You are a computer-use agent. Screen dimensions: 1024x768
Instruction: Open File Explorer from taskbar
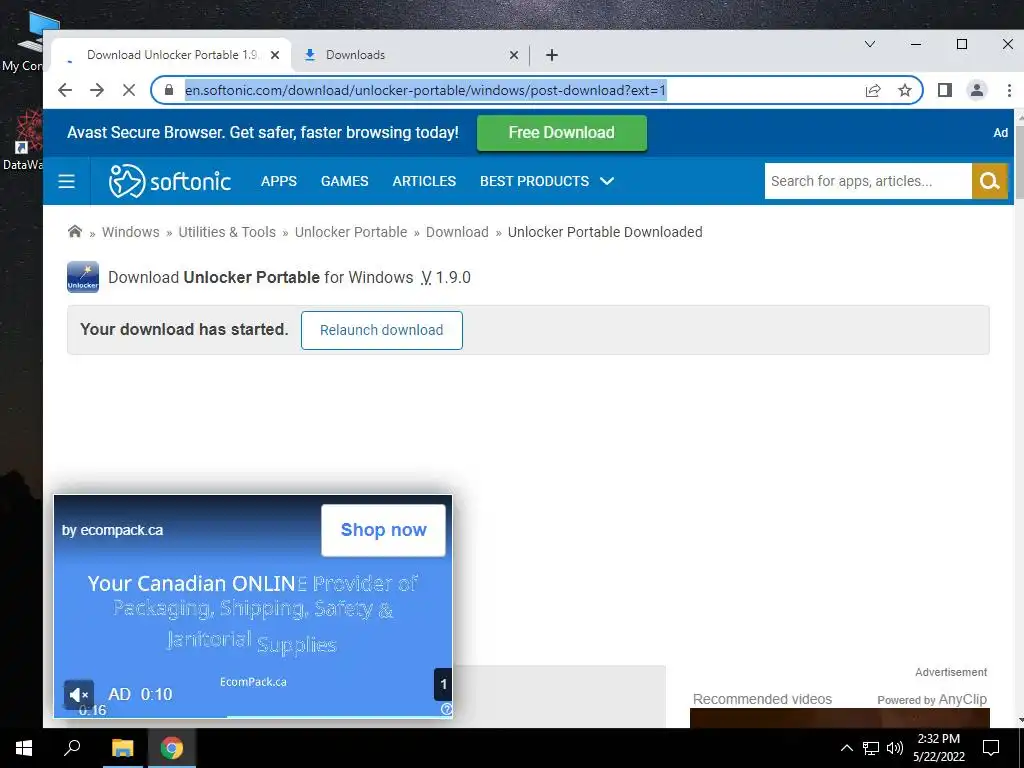tap(122, 748)
